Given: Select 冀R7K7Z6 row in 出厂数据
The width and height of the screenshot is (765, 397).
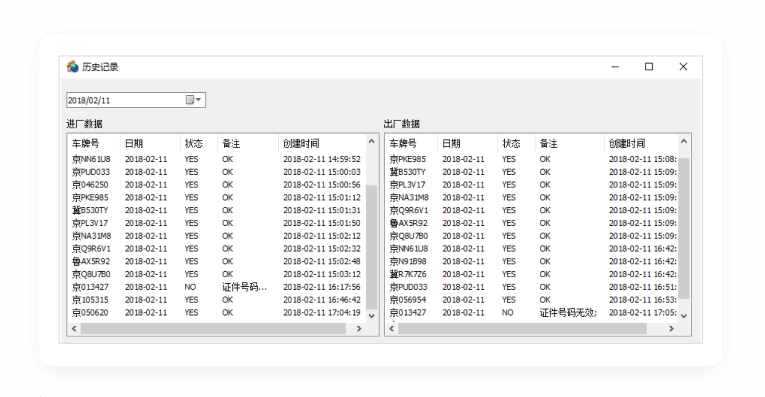Looking at the screenshot, I should [532, 274].
